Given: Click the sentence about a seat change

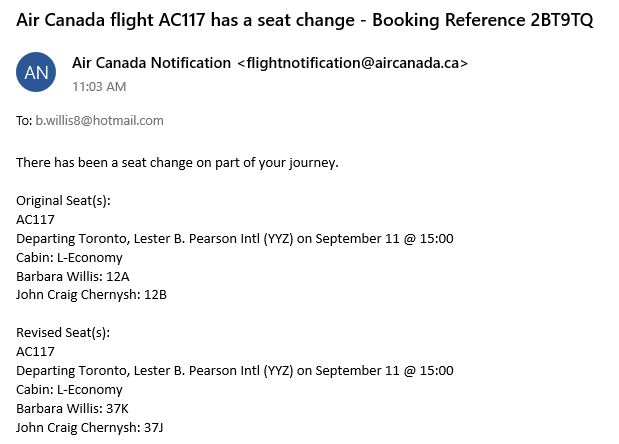Looking at the screenshot, I should pyautogui.click(x=177, y=162).
